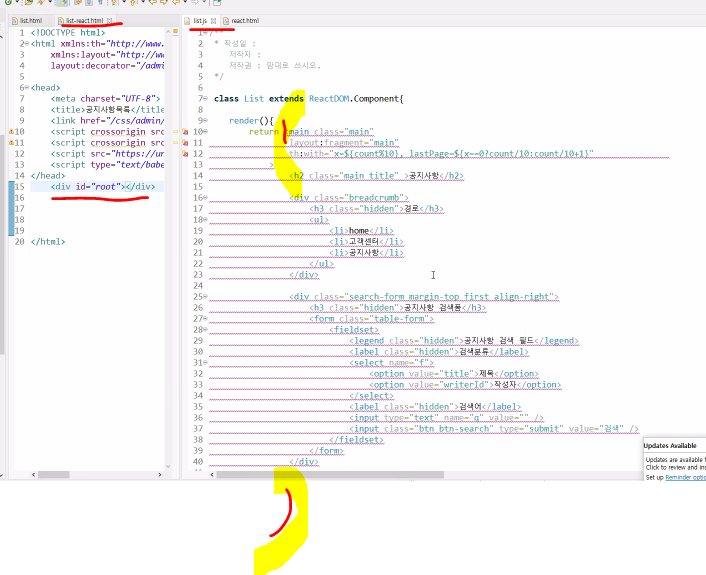Collapse breadcrumb div at line 16
This screenshot has height=575, width=706.
tap(205, 198)
